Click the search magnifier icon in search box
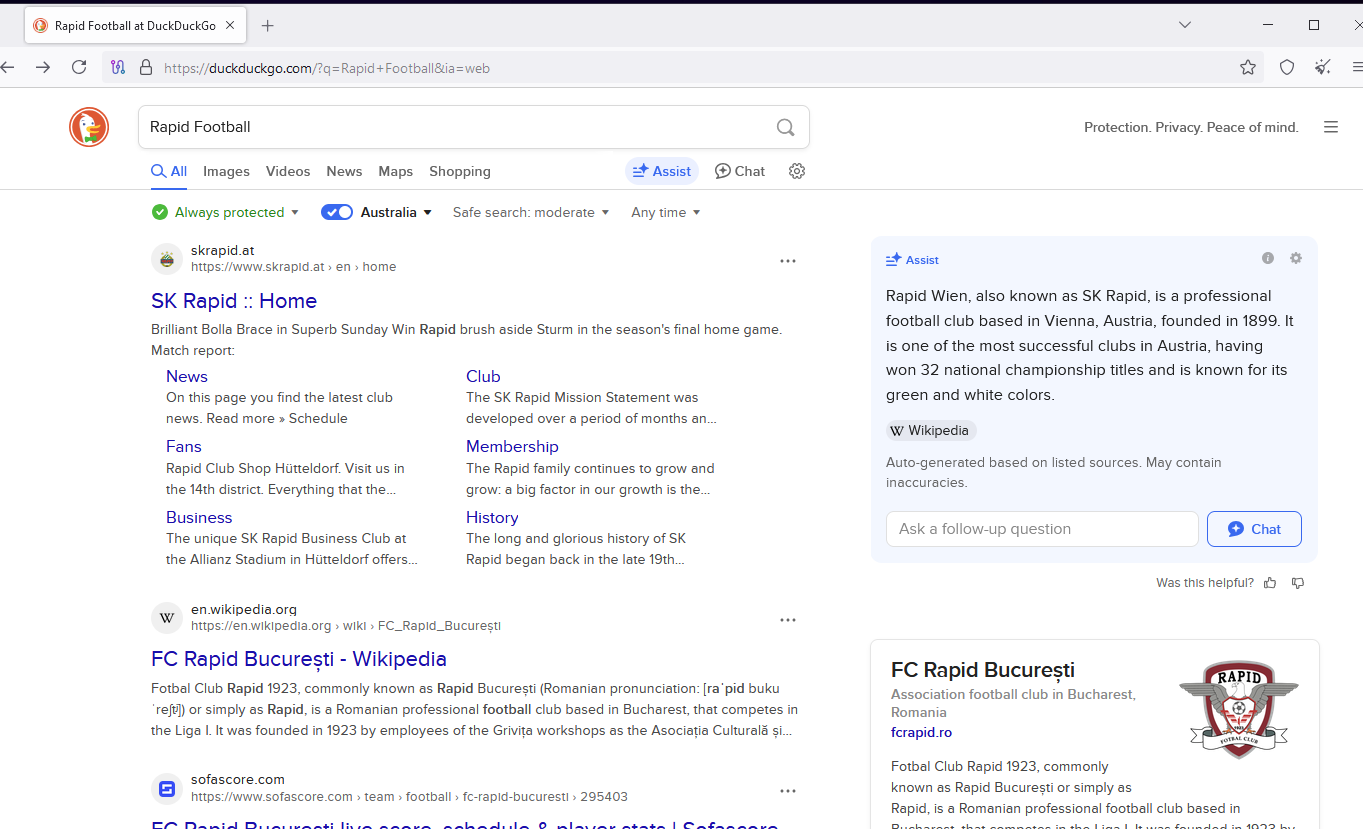 (x=785, y=127)
